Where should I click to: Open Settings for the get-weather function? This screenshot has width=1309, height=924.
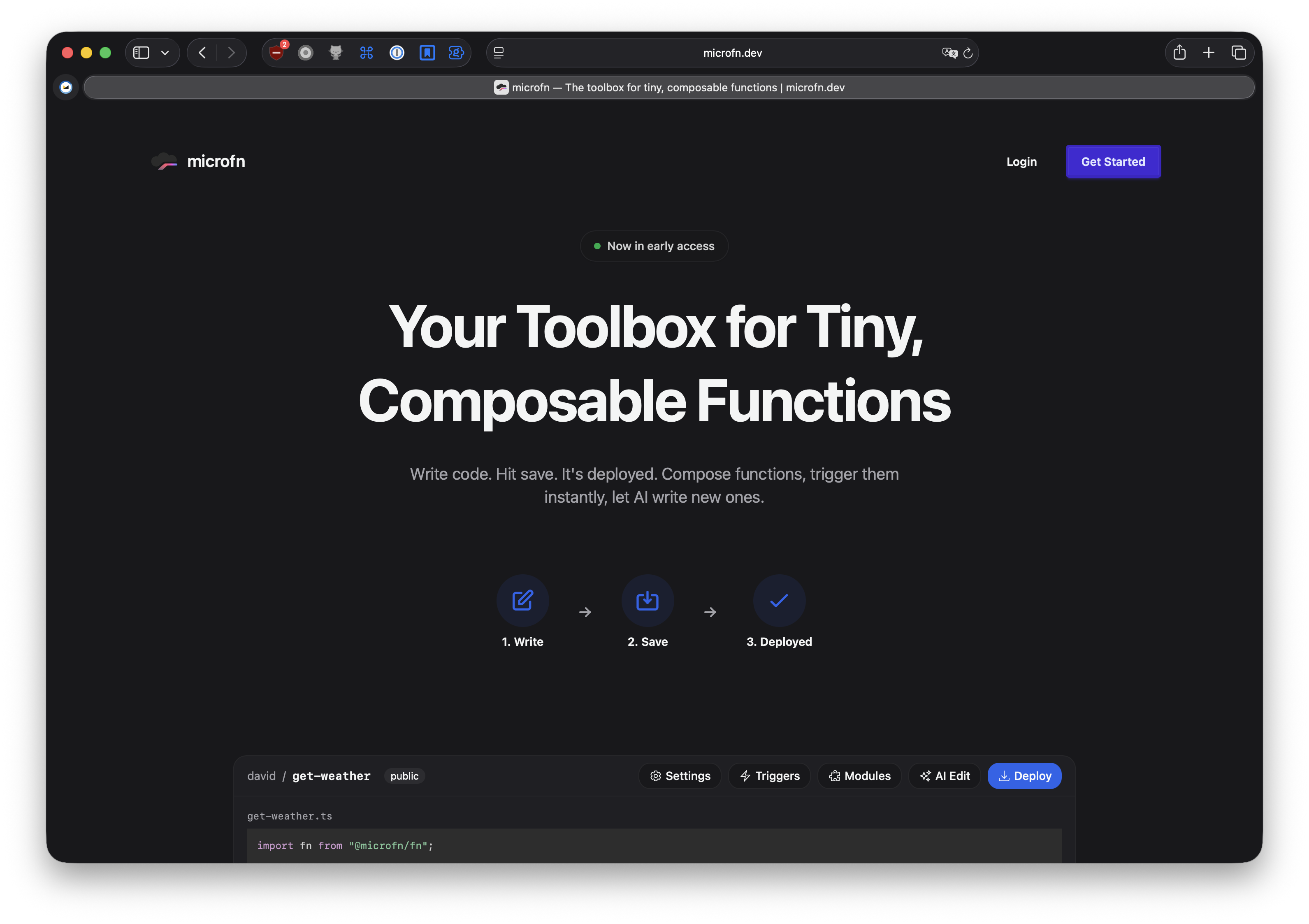(x=680, y=776)
